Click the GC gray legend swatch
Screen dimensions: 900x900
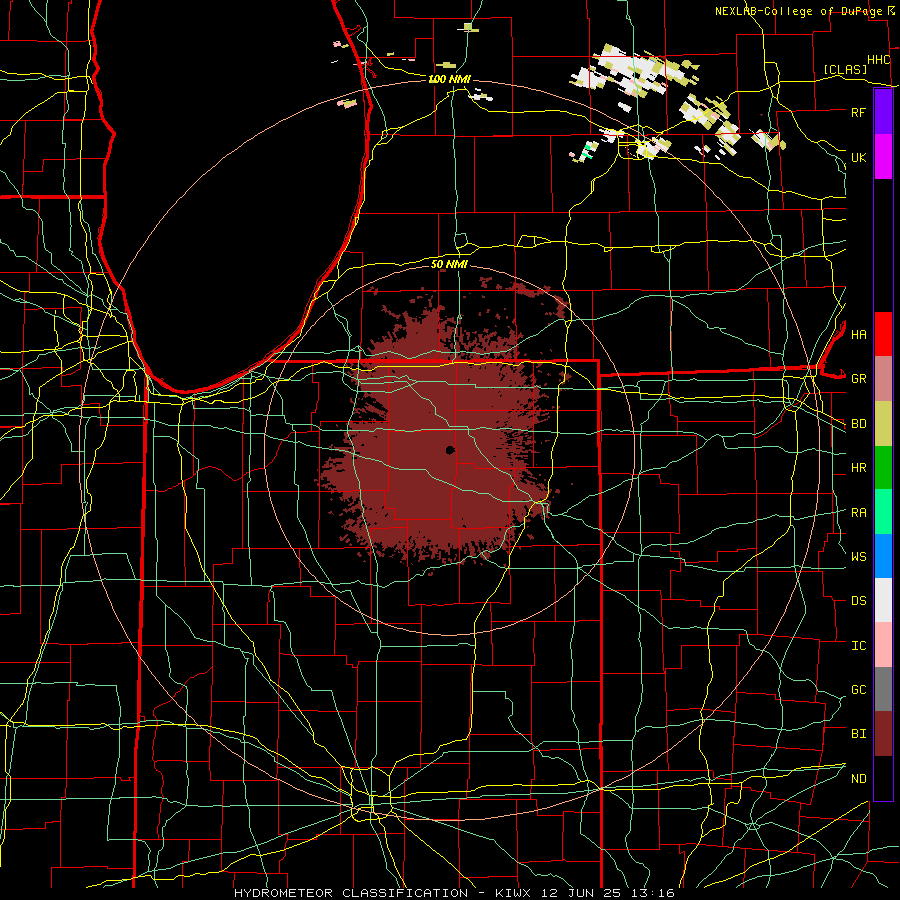click(883, 689)
